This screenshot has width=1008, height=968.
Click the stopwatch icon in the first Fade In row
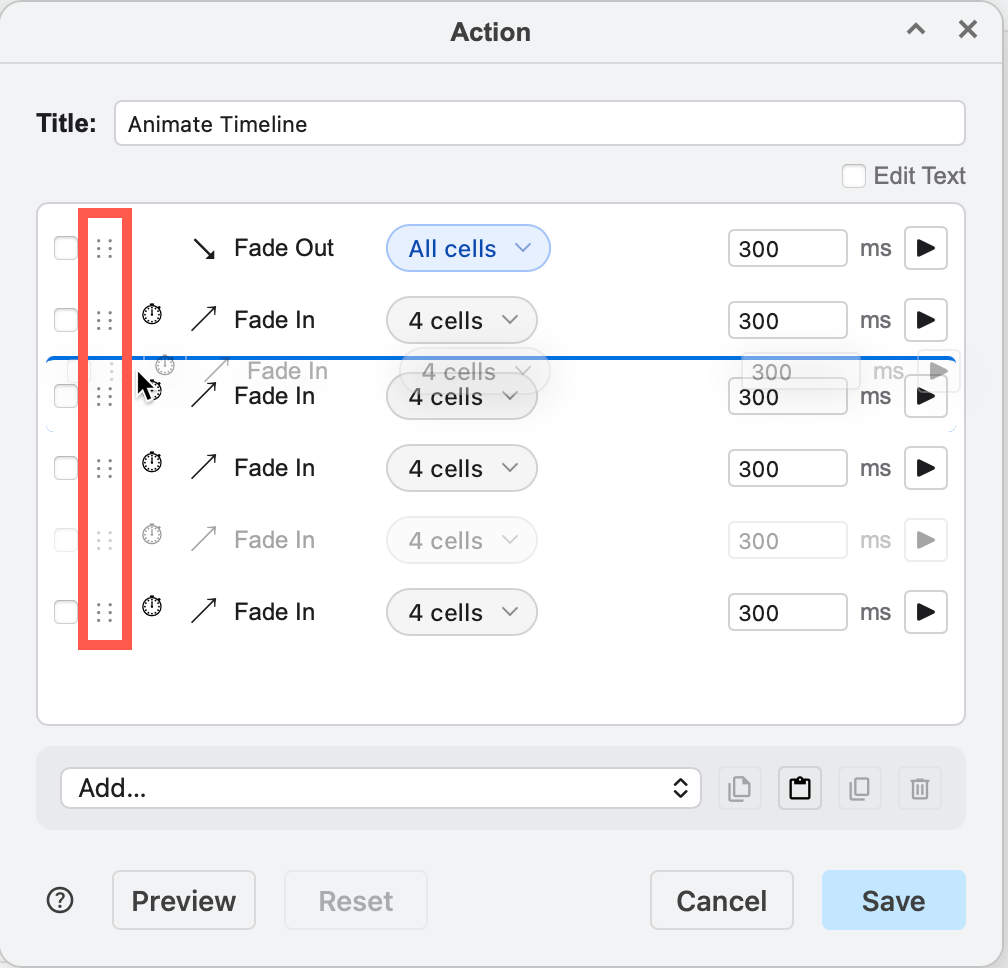[x=152, y=314]
